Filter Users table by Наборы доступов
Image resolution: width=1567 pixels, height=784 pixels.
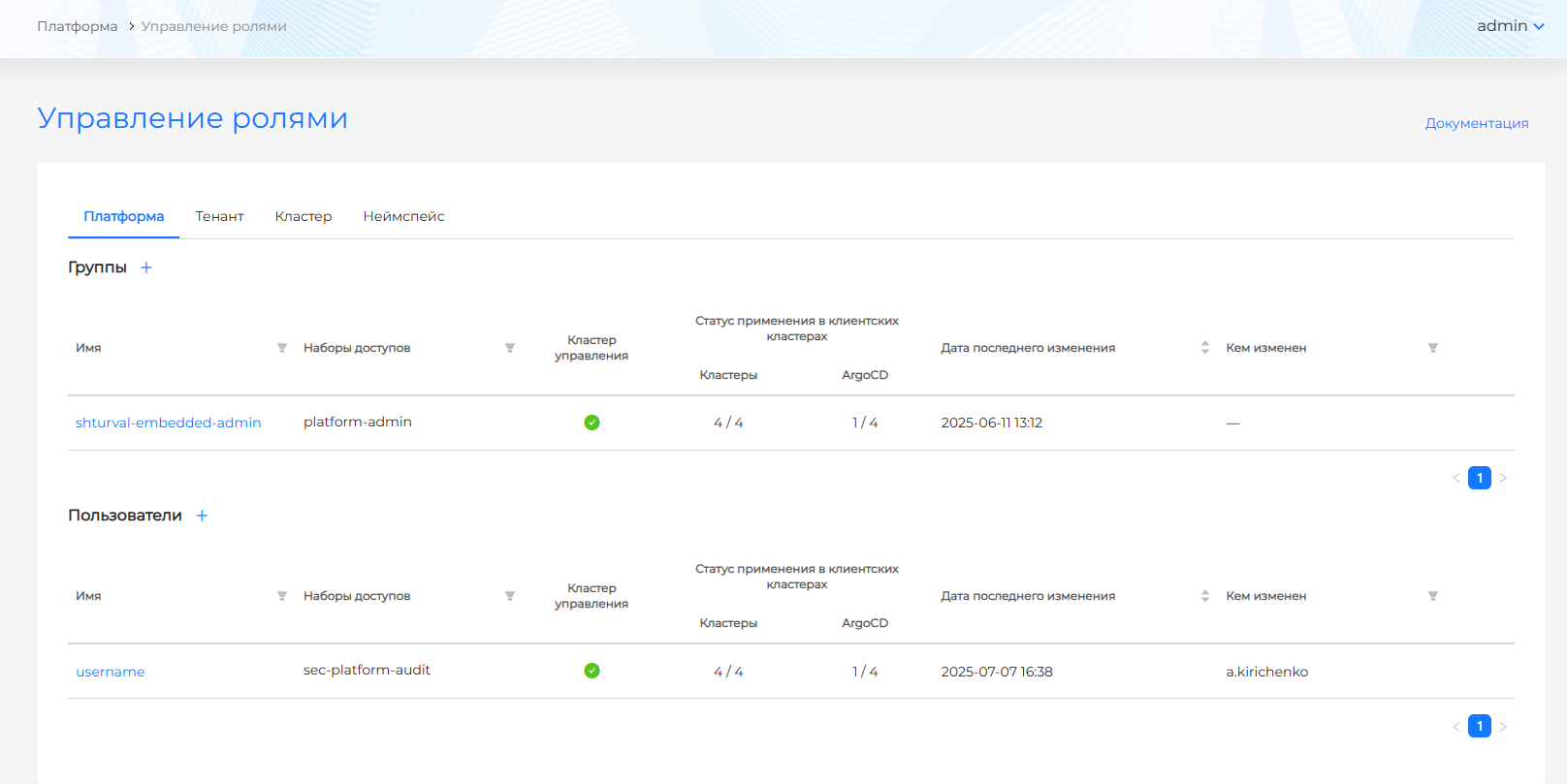coord(510,596)
